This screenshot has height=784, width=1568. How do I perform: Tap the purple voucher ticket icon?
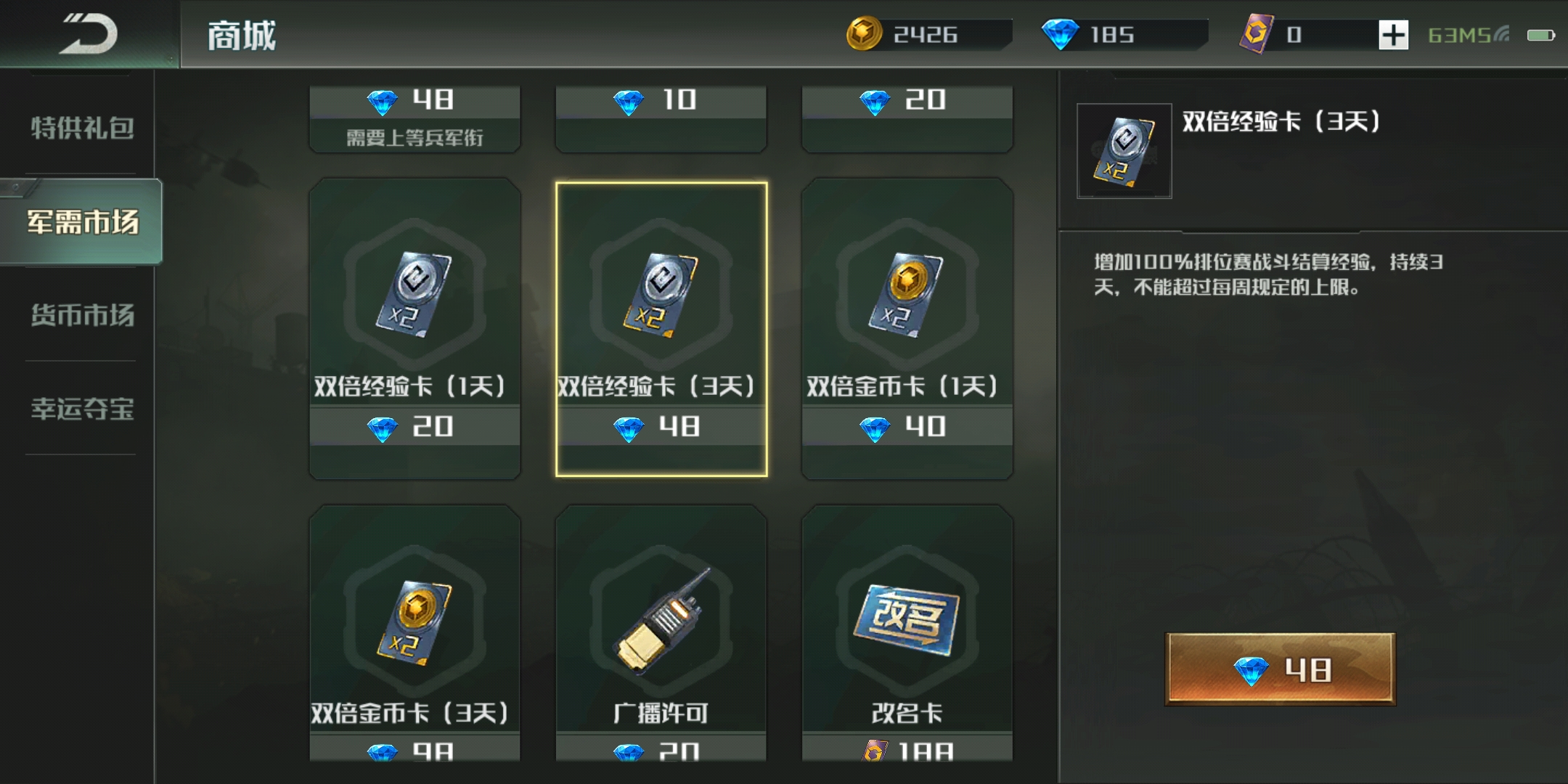(x=1257, y=33)
